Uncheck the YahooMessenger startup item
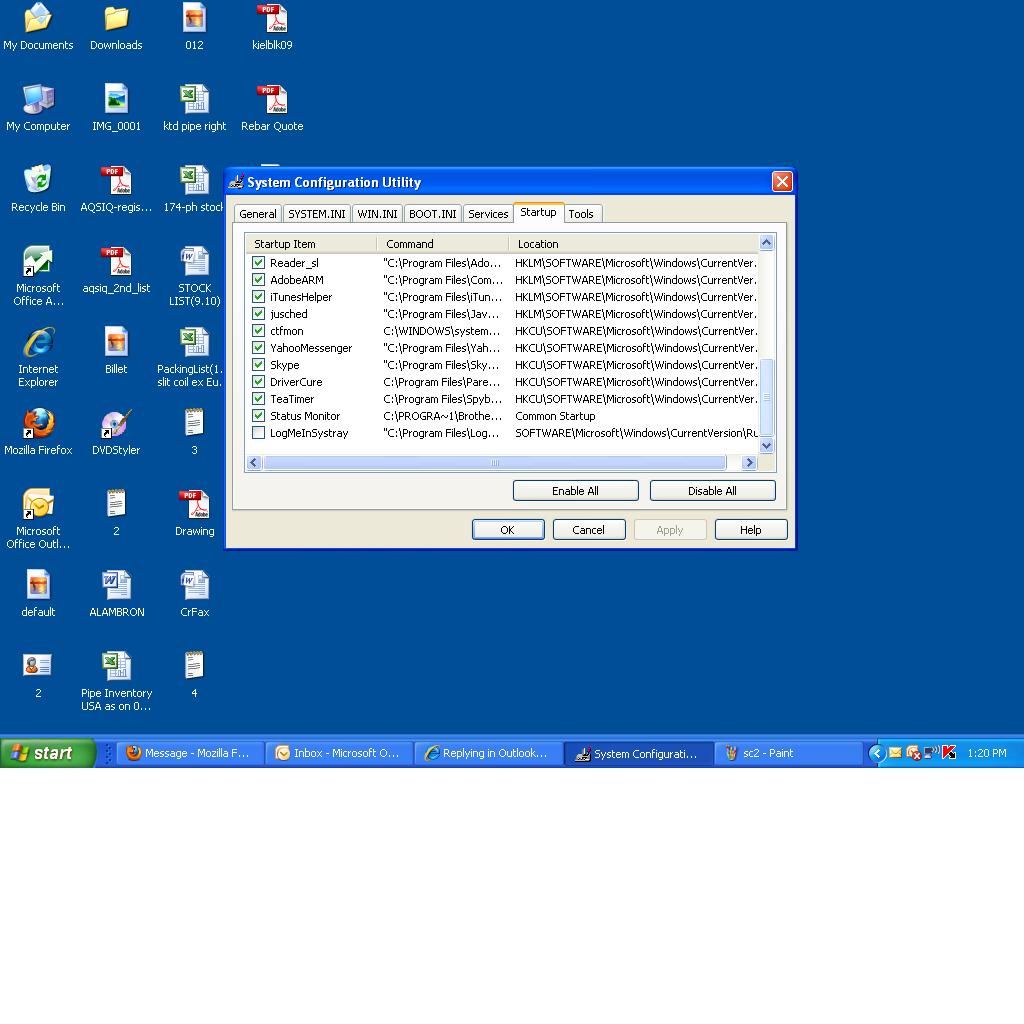Screen dimensions: 1024x1024 tap(259, 347)
